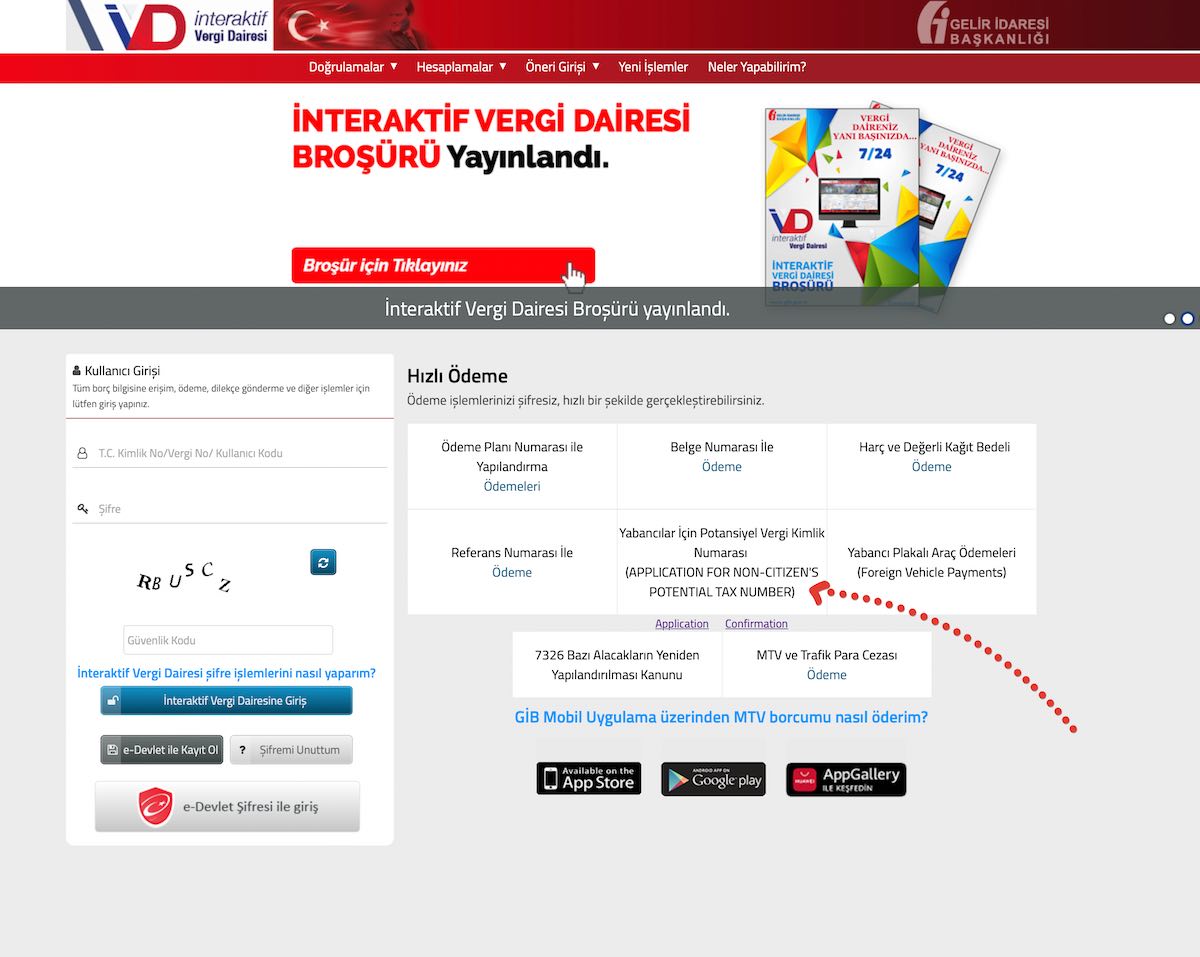Image resolution: width=1200 pixels, height=957 pixels.
Task: Click the e-Devlet Şifresi ile giriş button
Action: point(227,806)
